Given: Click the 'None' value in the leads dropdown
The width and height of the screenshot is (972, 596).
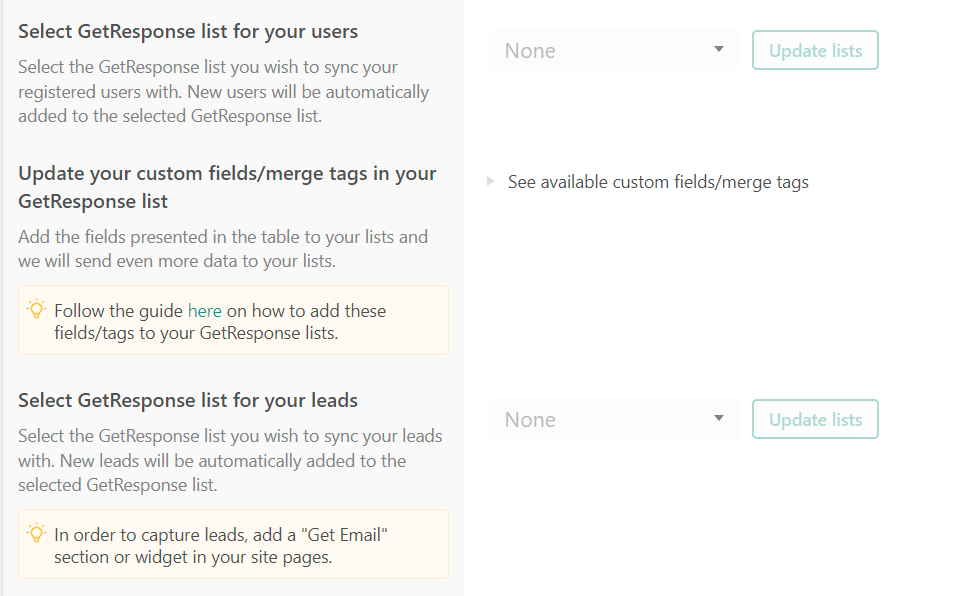Looking at the screenshot, I should click(530, 420).
